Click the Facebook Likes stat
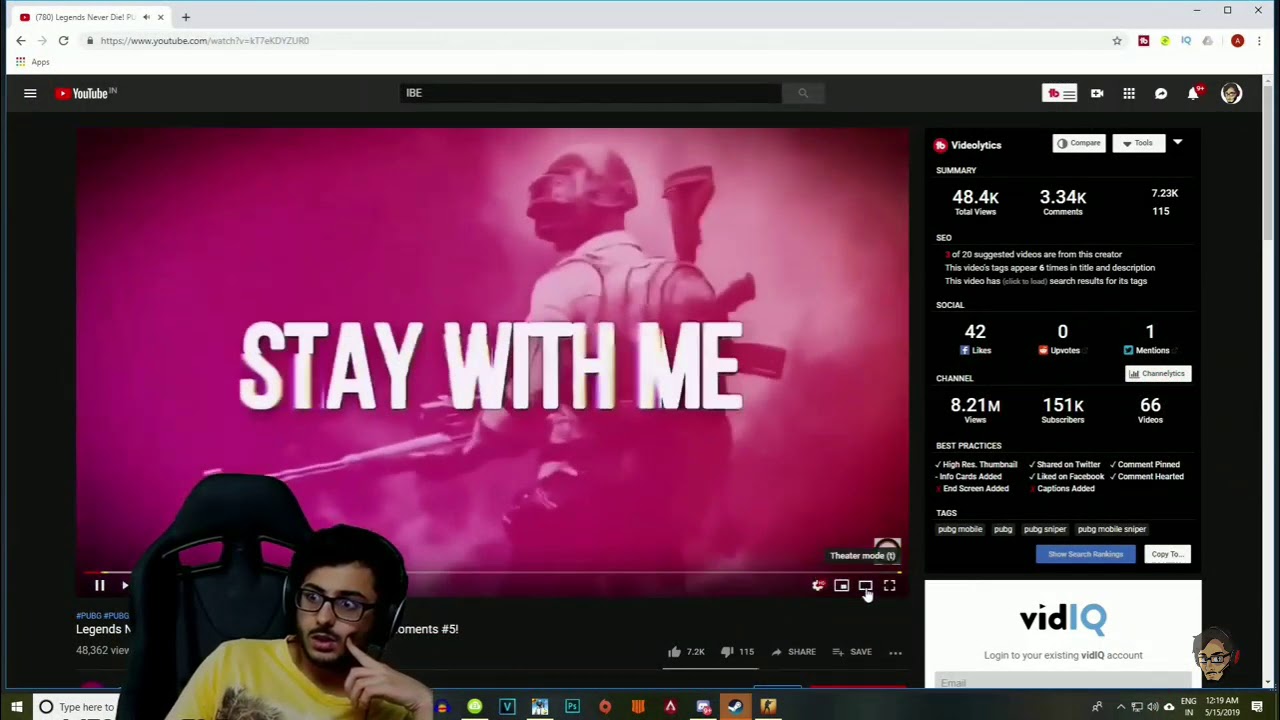The width and height of the screenshot is (1280, 720). tap(975, 339)
